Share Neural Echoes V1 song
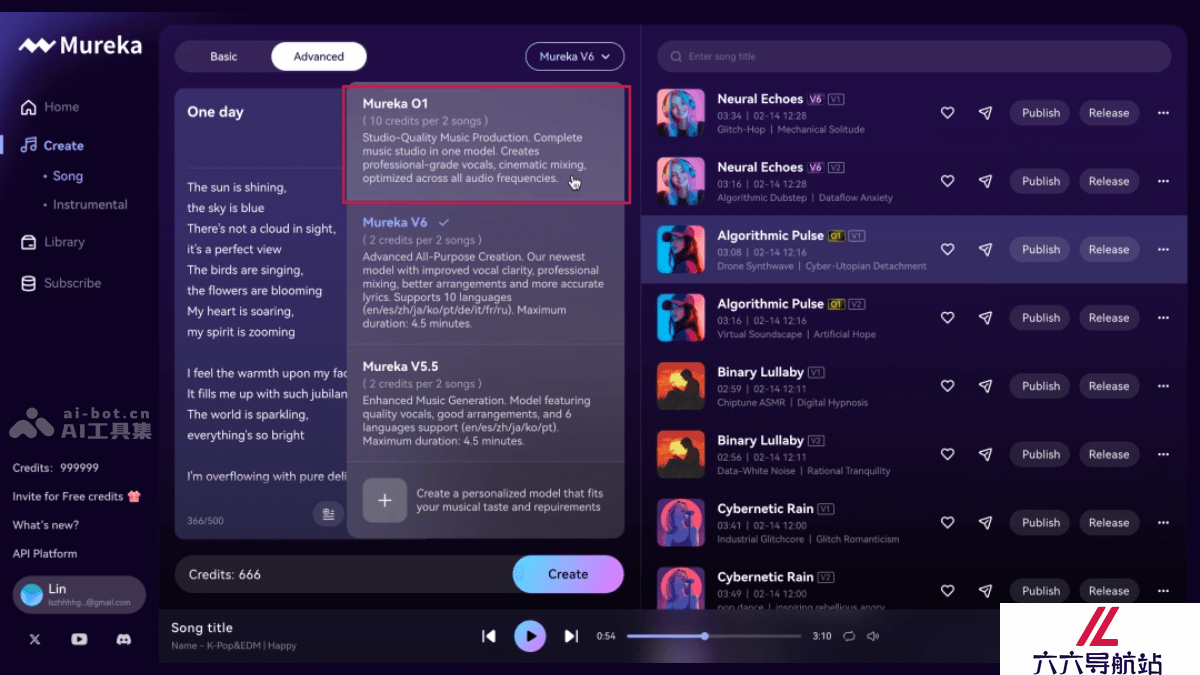 click(x=985, y=113)
